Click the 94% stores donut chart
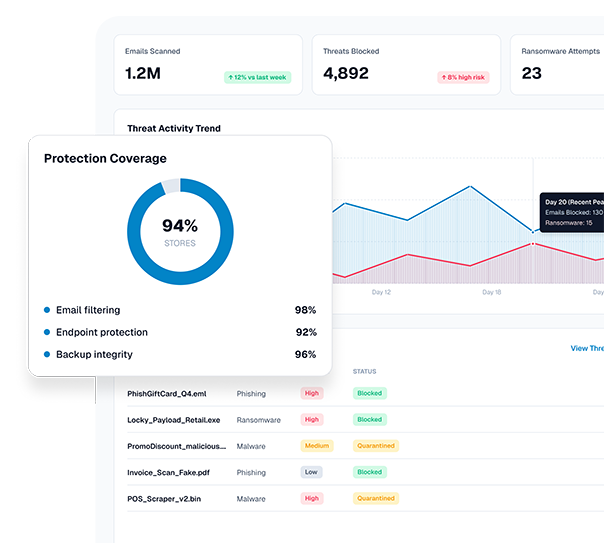The width and height of the screenshot is (604, 543). tap(180, 231)
